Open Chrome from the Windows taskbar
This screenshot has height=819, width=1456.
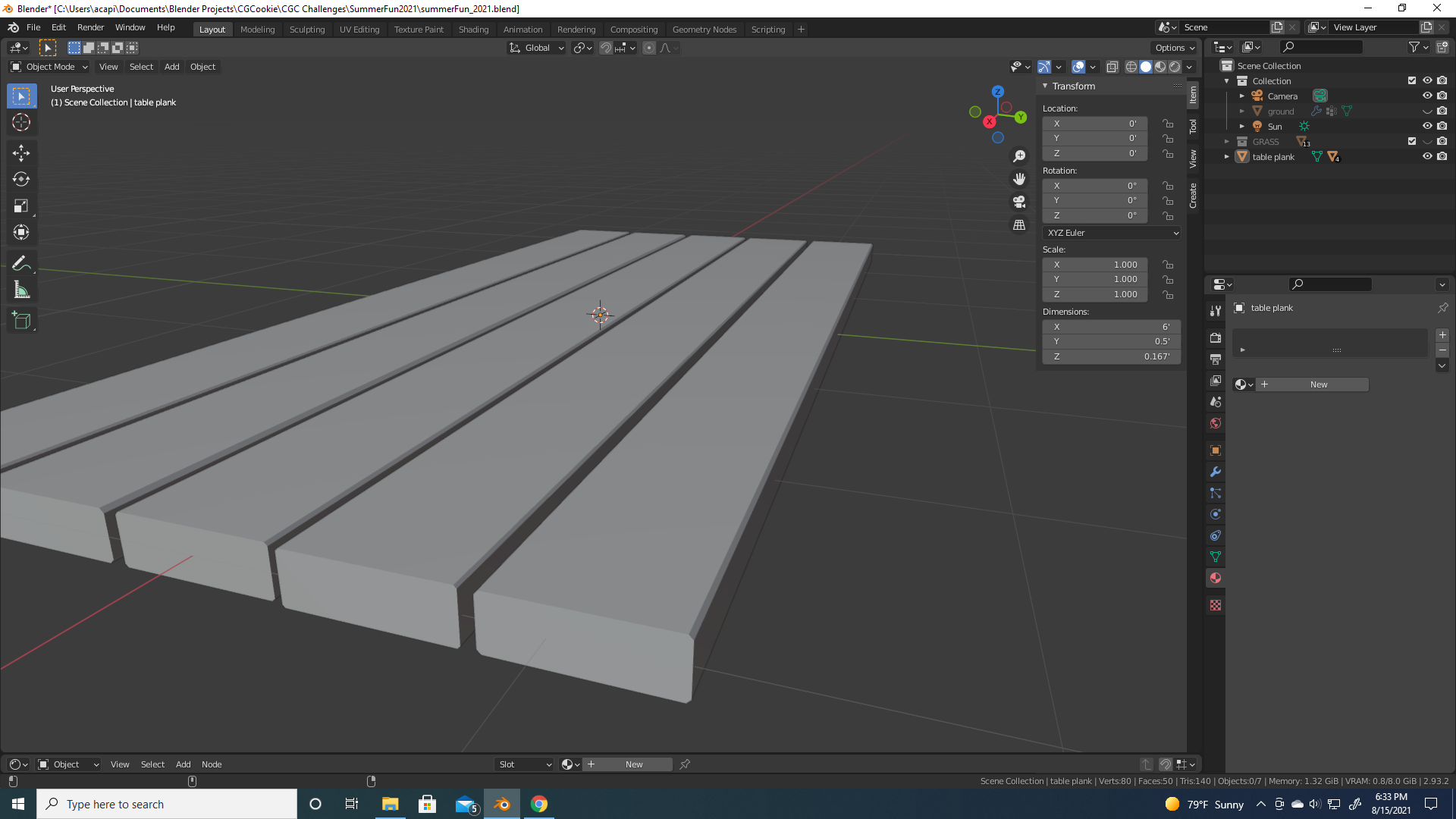click(539, 804)
